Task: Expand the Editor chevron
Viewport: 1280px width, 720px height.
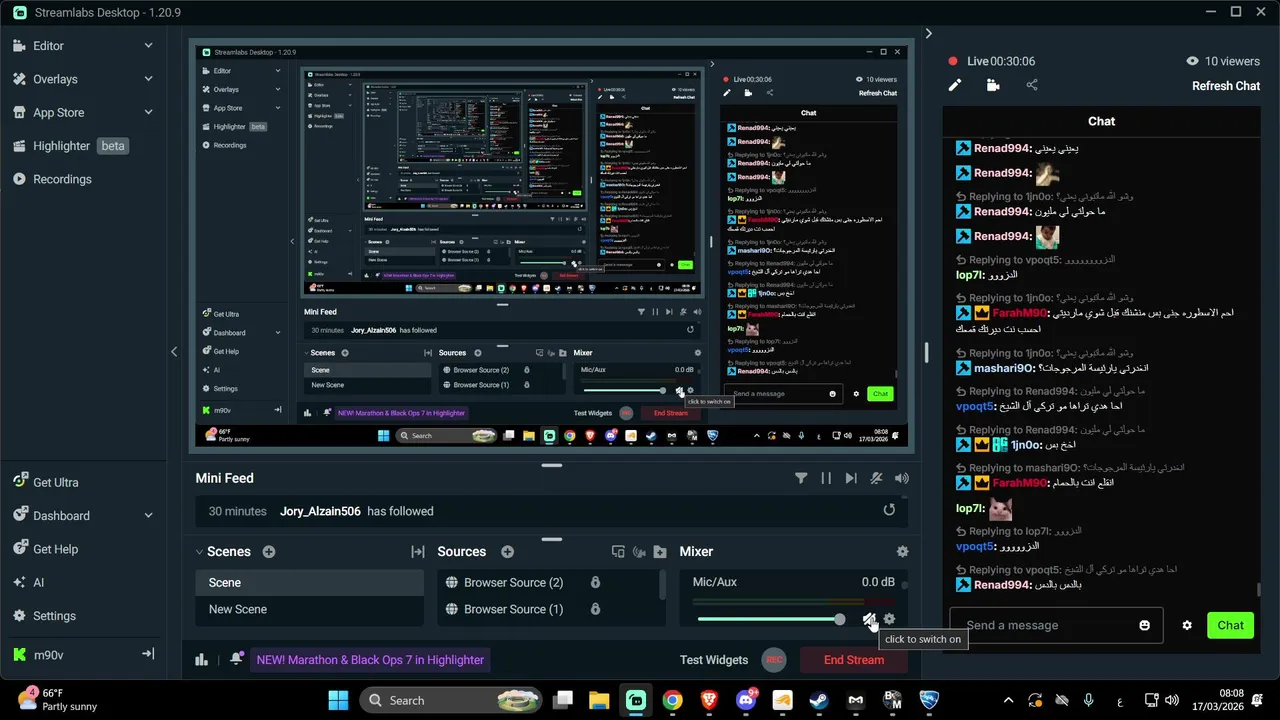Action: click(x=149, y=46)
